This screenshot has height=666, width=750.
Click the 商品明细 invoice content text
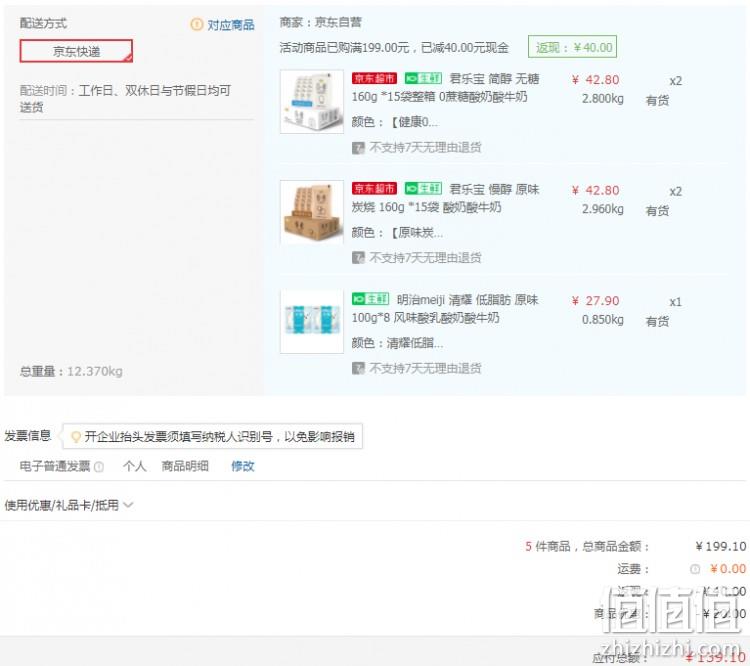tap(185, 466)
